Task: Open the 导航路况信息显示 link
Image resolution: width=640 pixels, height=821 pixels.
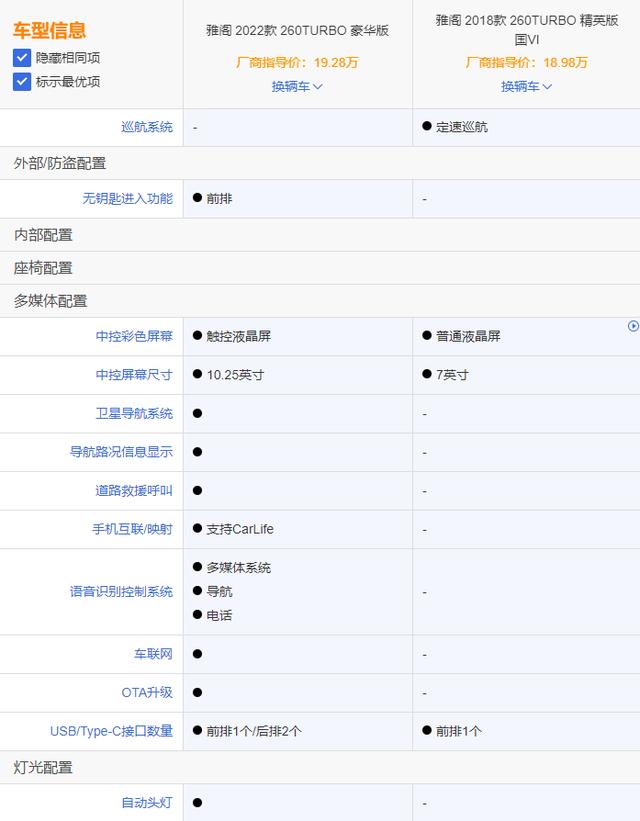Action: pos(121,452)
